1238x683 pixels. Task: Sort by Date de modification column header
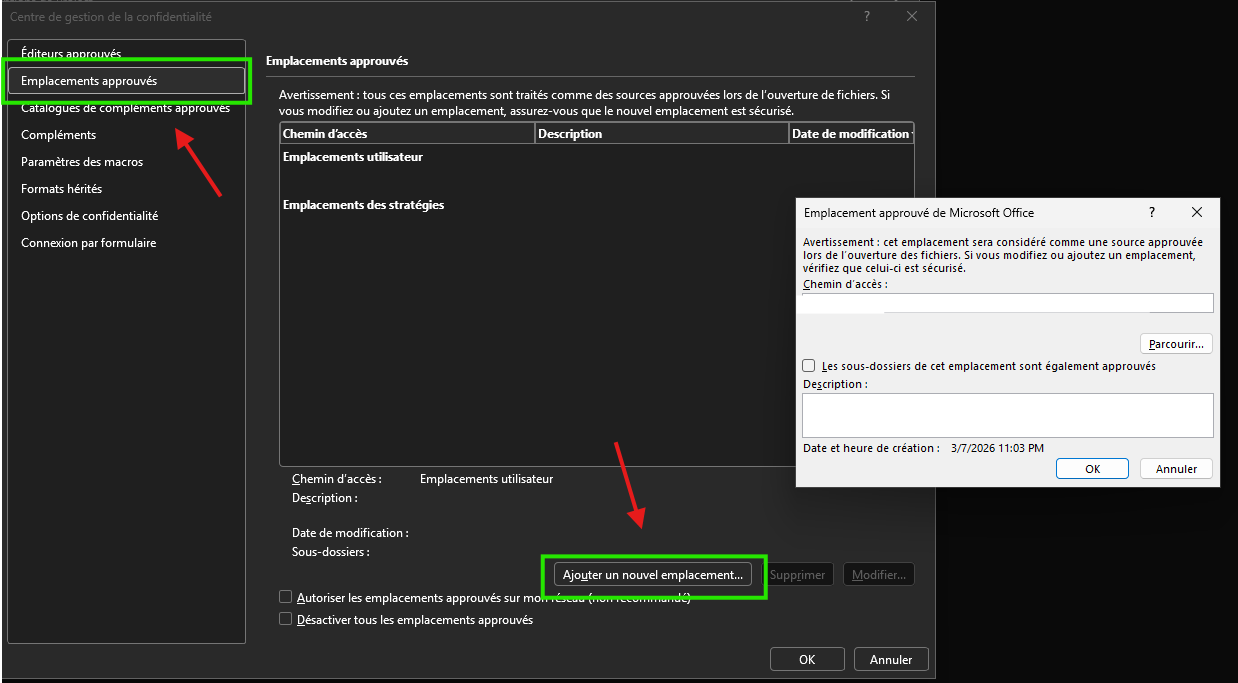click(x=851, y=134)
